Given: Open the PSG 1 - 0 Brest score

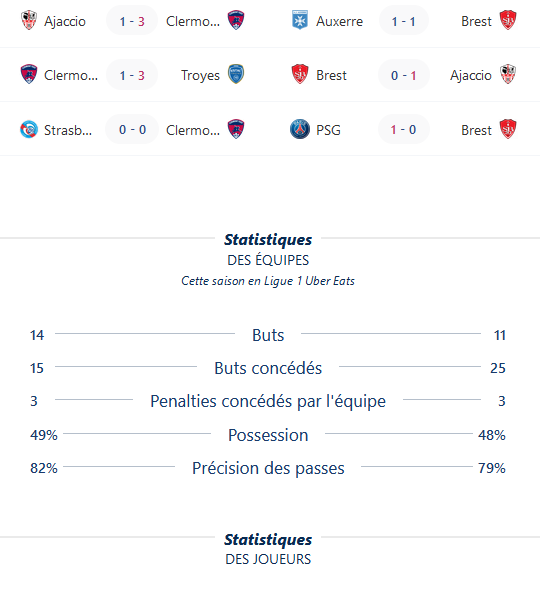Looking at the screenshot, I should click(403, 130).
